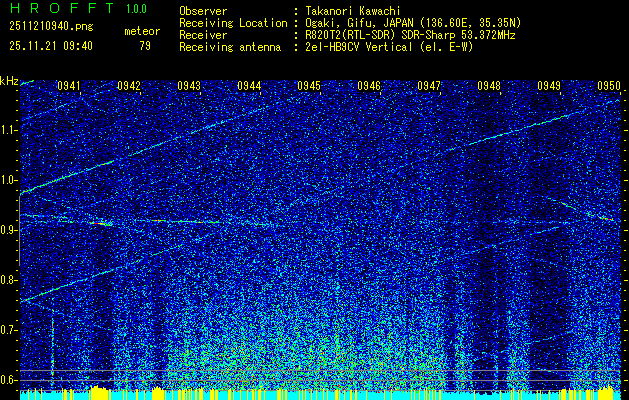
Task: Click the 0.7 kHz axis label
Action: pos(9,330)
